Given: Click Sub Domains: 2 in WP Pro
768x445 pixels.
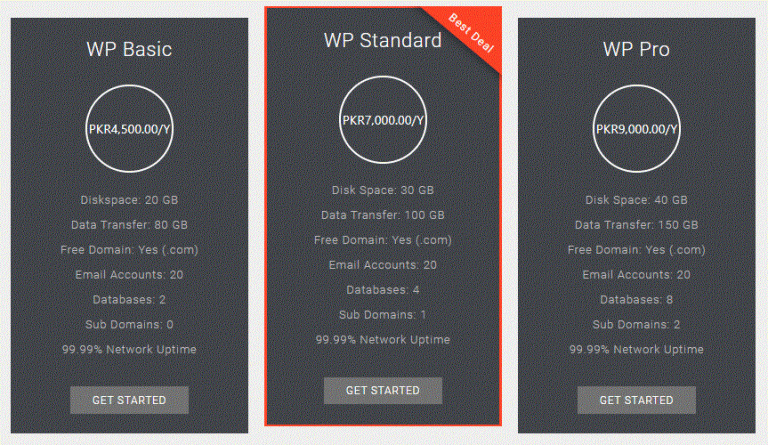Looking at the screenshot, I should tap(636, 324).
